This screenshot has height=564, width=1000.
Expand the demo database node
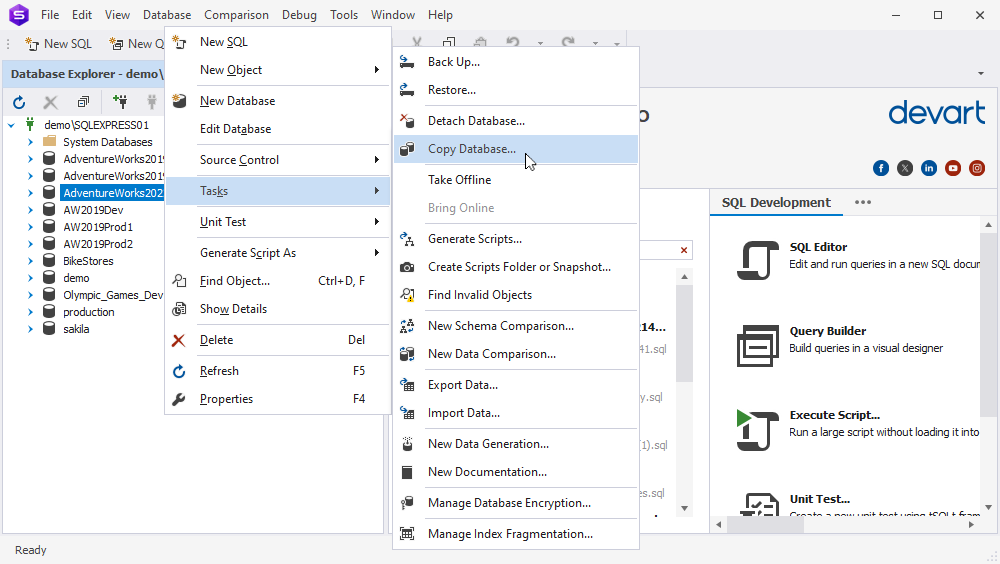pos(30,278)
